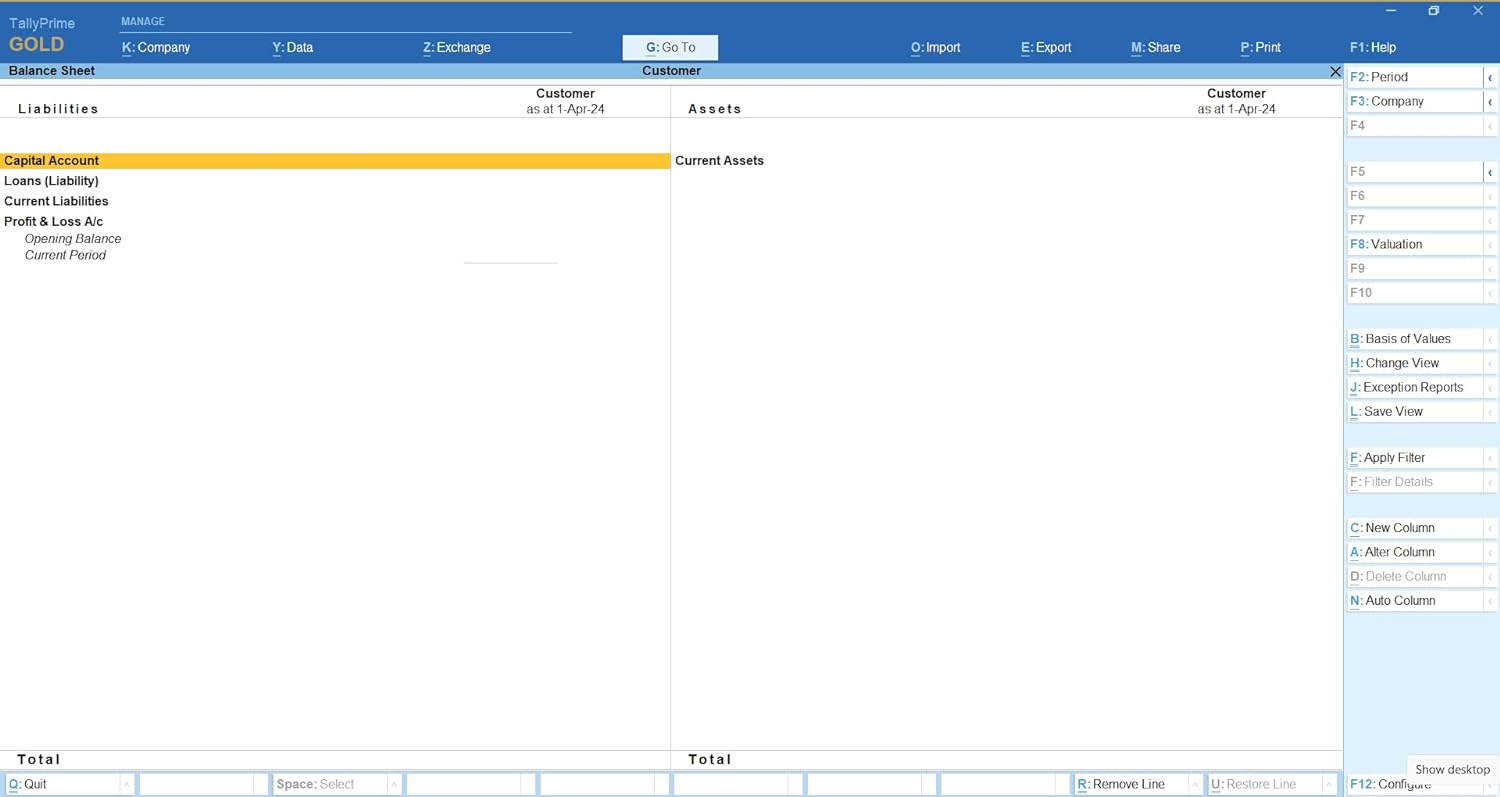Open the K: Company menu
This screenshot has width=1500, height=797.
[156, 47]
